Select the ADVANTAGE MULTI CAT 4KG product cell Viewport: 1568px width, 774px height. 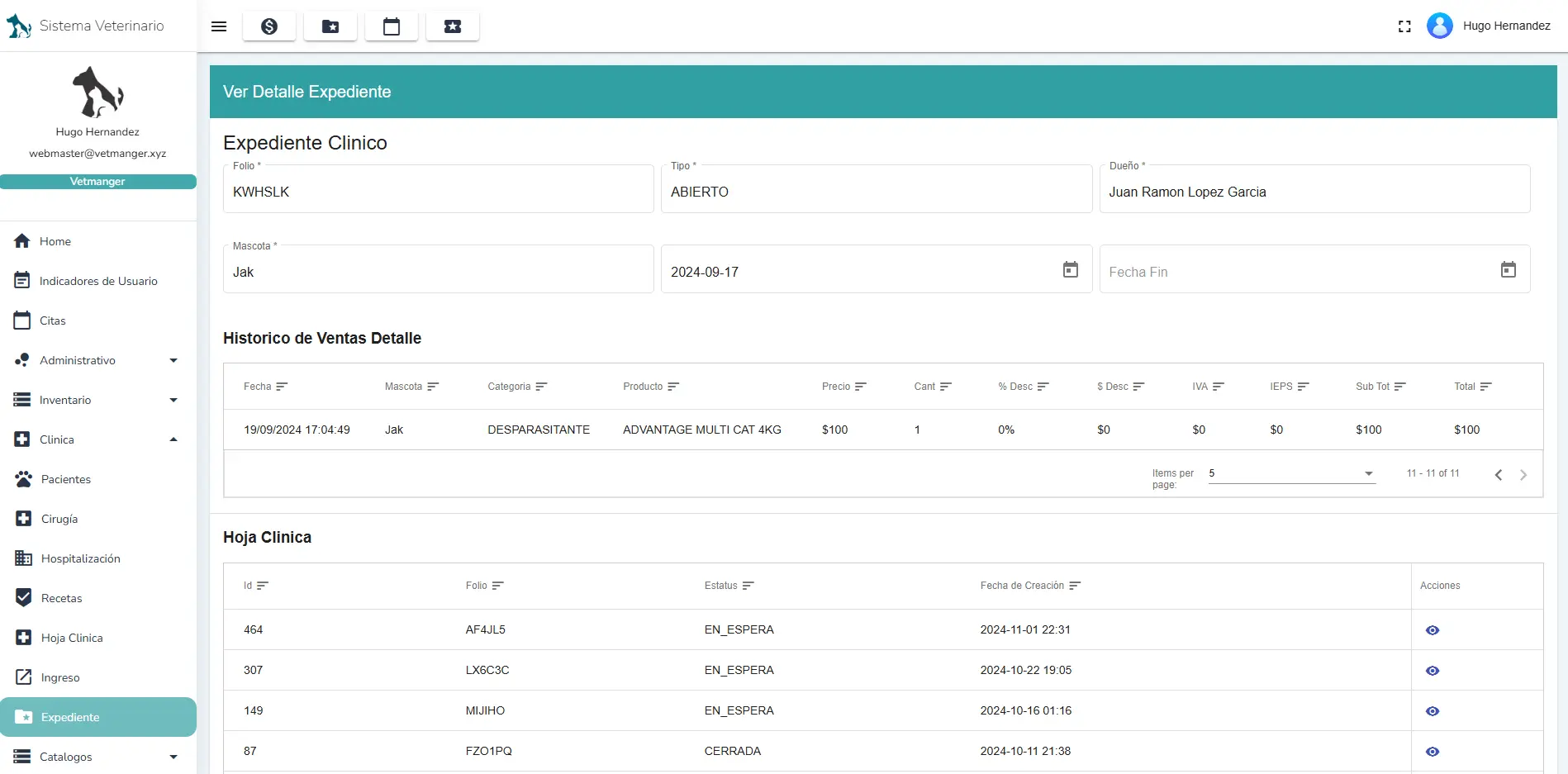coord(702,430)
